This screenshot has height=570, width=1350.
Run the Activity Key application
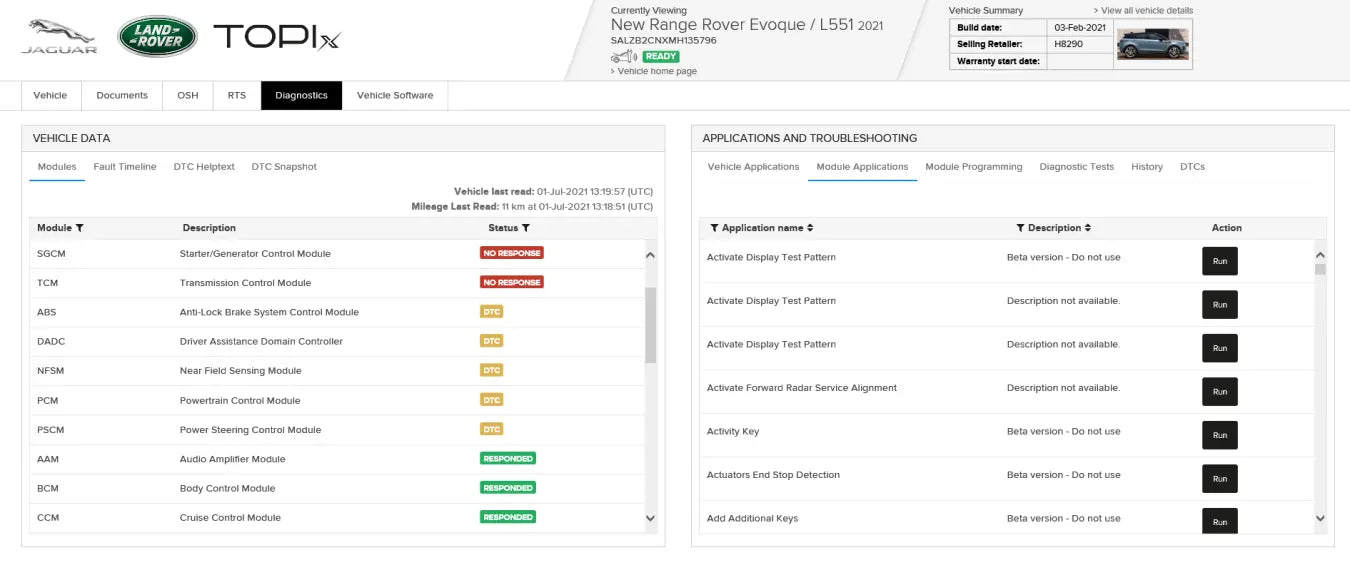click(1219, 435)
